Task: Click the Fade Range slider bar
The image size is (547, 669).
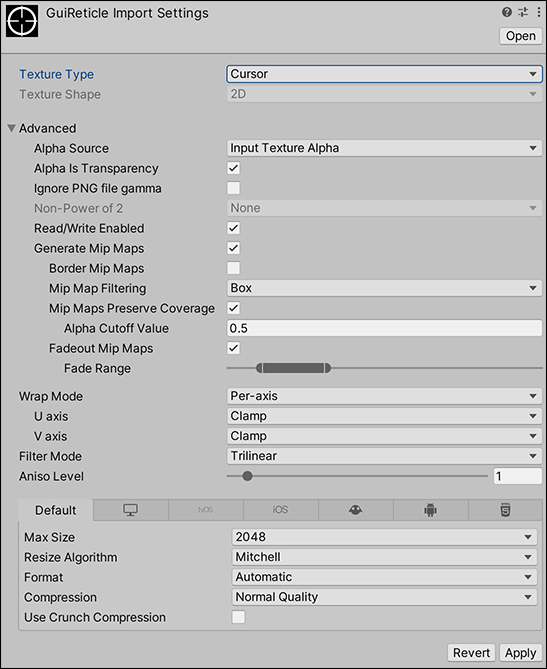Action: click(x=294, y=368)
